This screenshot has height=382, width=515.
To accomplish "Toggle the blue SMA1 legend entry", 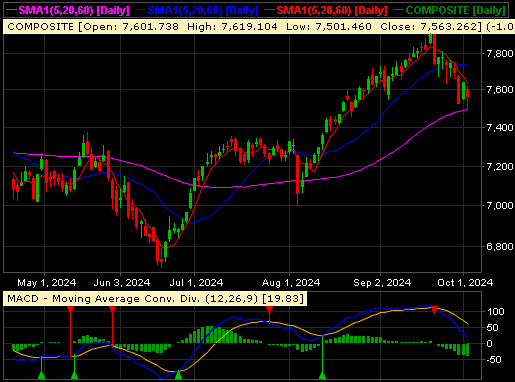I will 197,10.
